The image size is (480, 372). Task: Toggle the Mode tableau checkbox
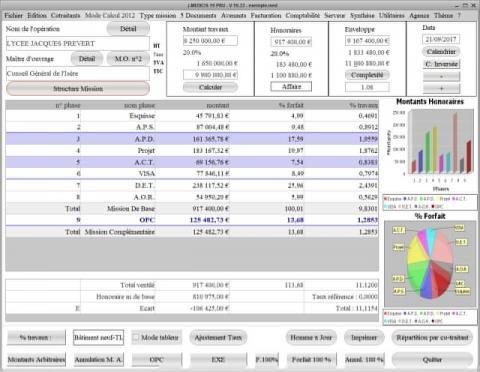point(136,337)
